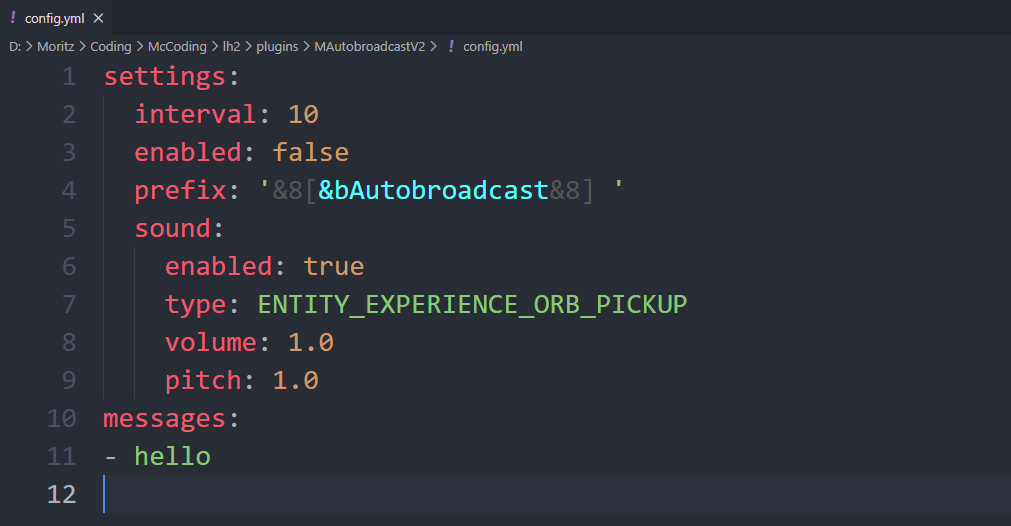Click the 'true' value on line 6
Viewport: 1011px width, 526px height.
point(333,266)
